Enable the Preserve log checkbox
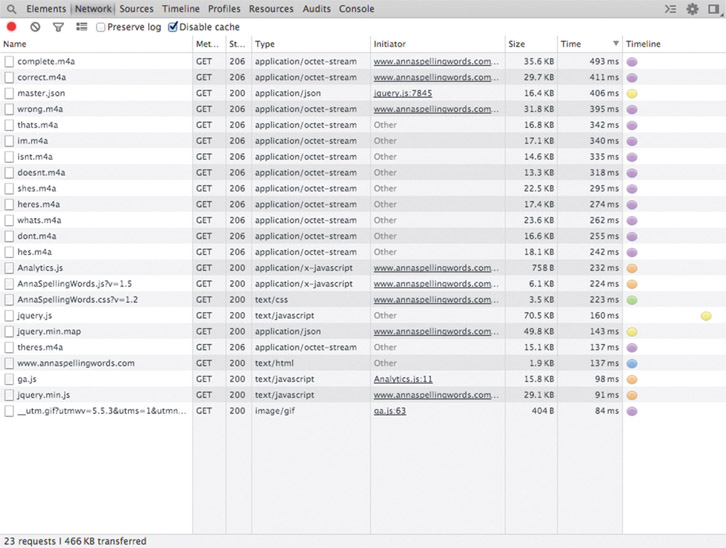This screenshot has width=726, height=548. tap(101, 27)
